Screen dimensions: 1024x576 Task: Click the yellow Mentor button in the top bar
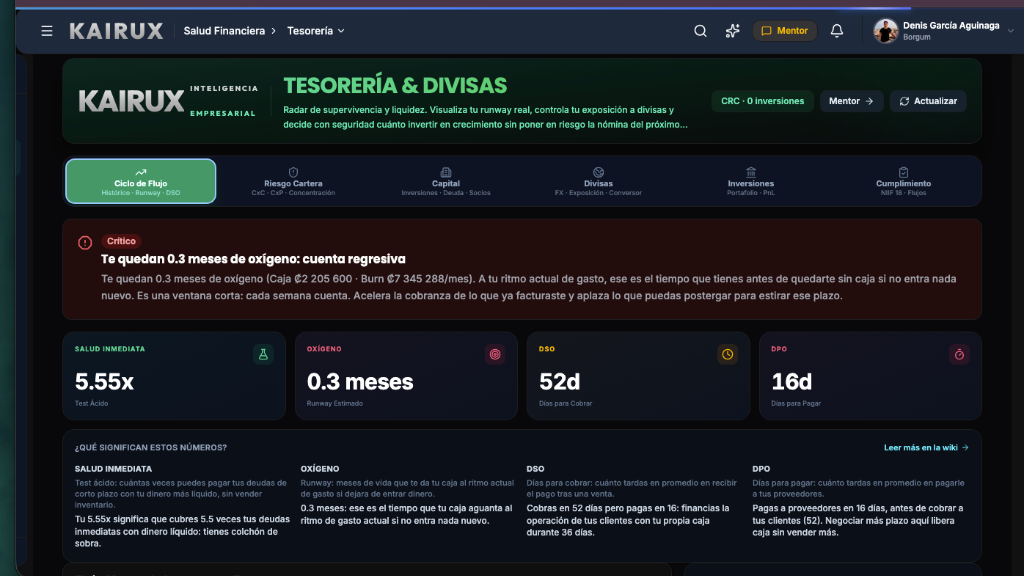[x=784, y=31]
